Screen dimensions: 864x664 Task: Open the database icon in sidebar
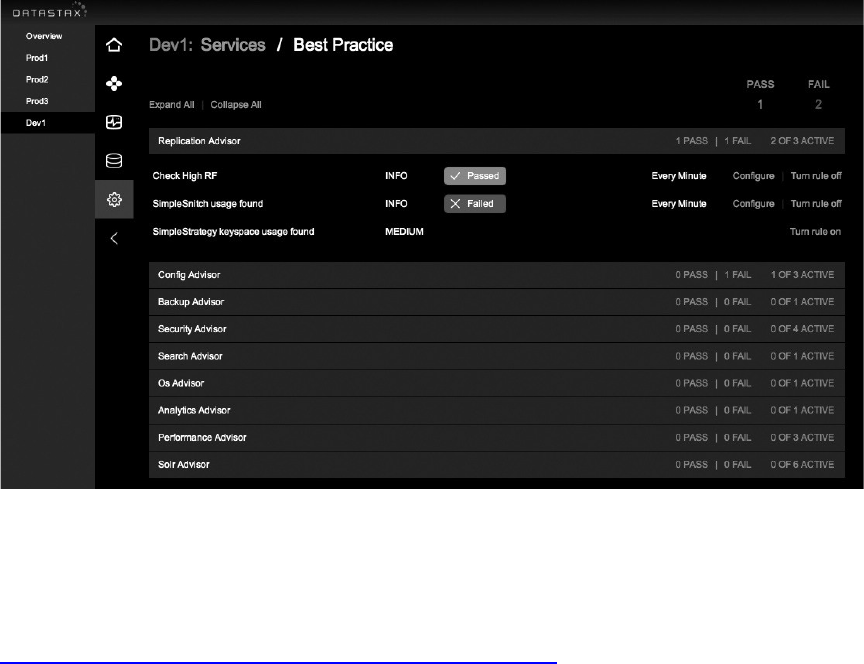pyautogui.click(x=114, y=160)
